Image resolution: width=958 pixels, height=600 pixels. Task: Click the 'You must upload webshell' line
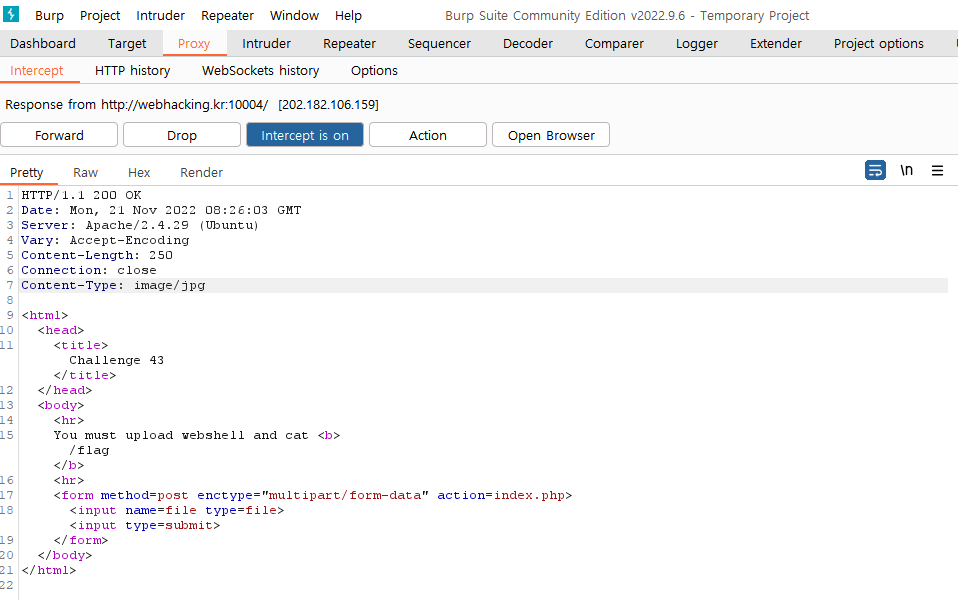(x=196, y=435)
